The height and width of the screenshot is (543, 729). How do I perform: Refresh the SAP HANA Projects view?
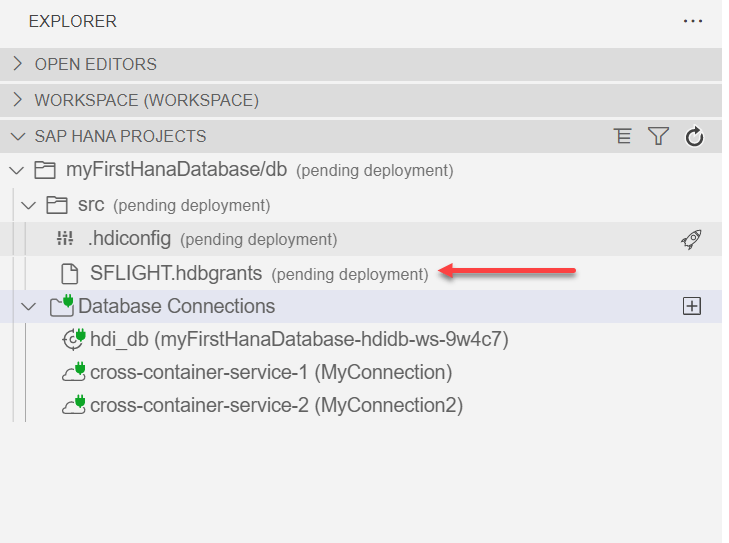pyautogui.click(x=694, y=137)
